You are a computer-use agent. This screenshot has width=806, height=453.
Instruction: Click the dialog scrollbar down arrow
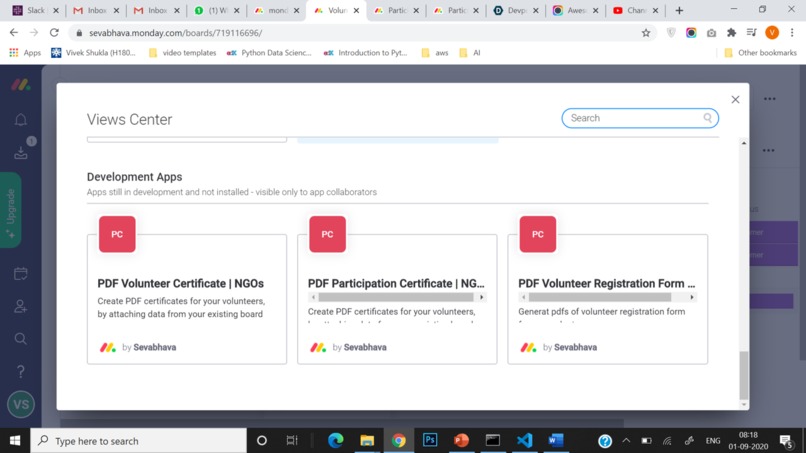point(744,405)
